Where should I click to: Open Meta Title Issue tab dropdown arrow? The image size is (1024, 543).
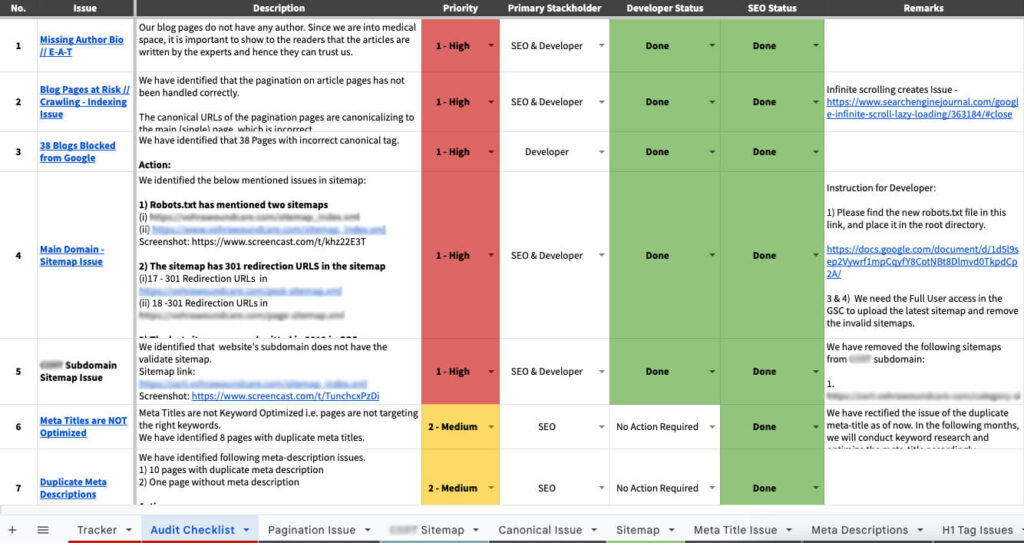pos(790,530)
